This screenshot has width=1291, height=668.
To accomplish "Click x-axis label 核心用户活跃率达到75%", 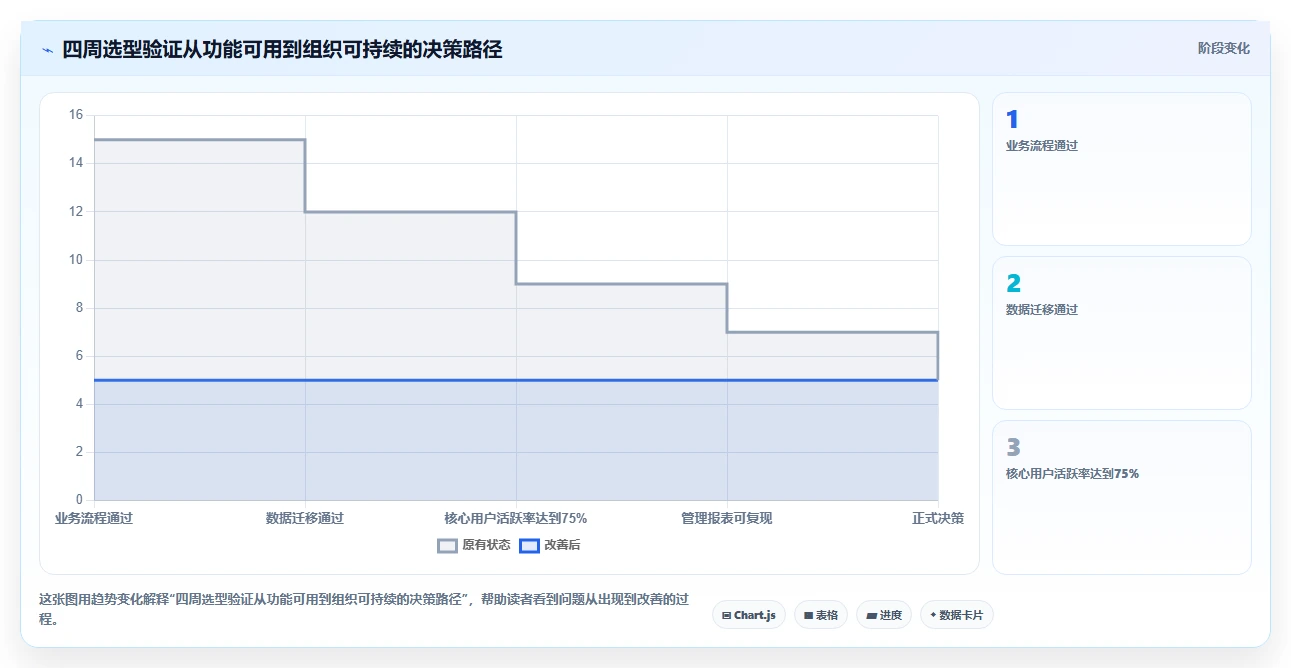I will 516,518.
